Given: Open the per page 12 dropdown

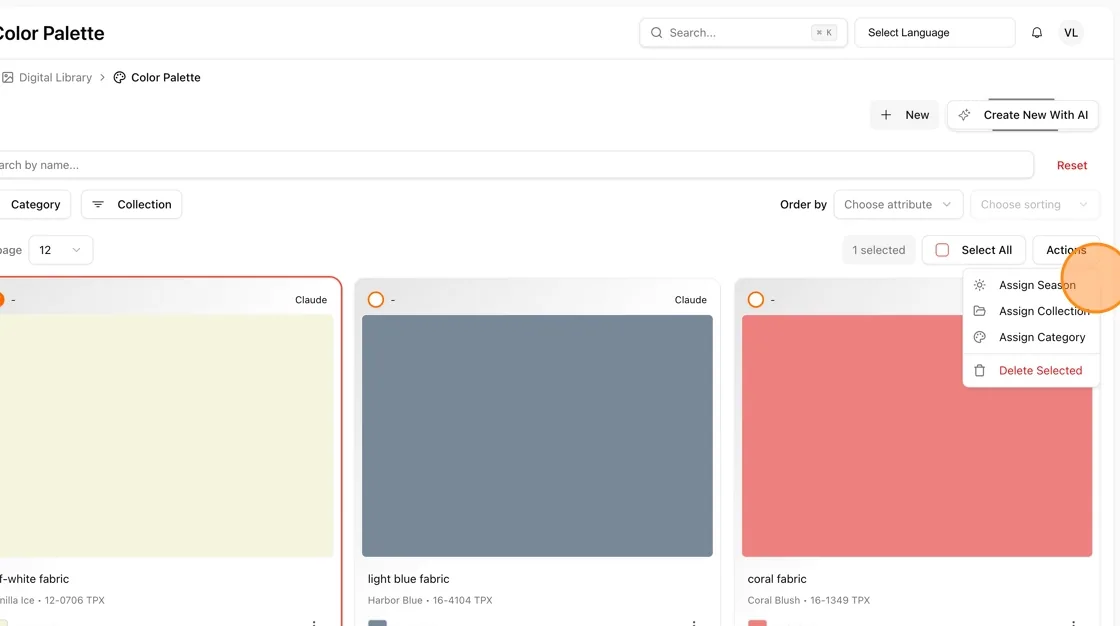Looking at the screenshot, I should click(60, 250).
